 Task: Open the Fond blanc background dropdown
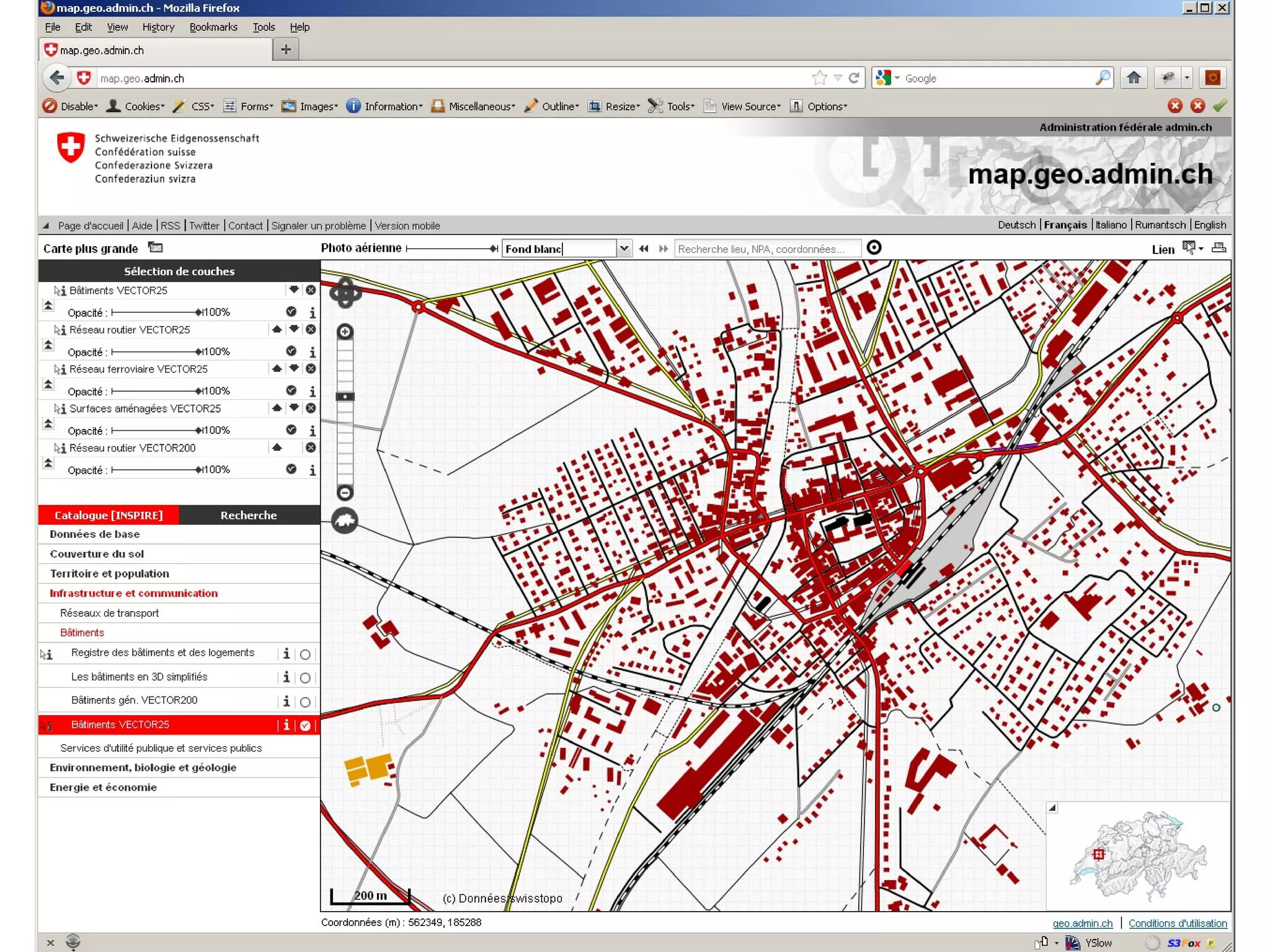click(x=624, y=249)
